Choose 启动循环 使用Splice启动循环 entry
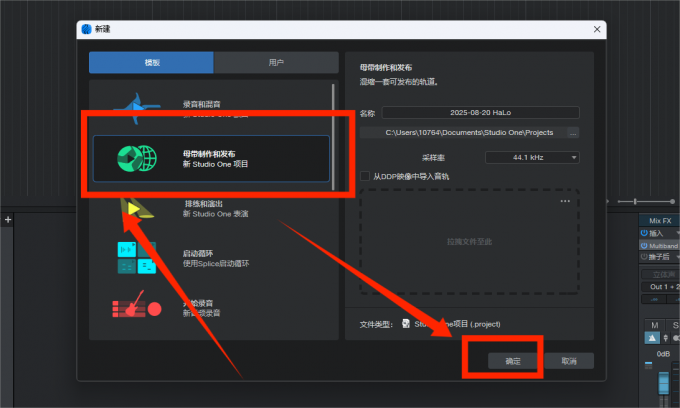 click(211, 258)
